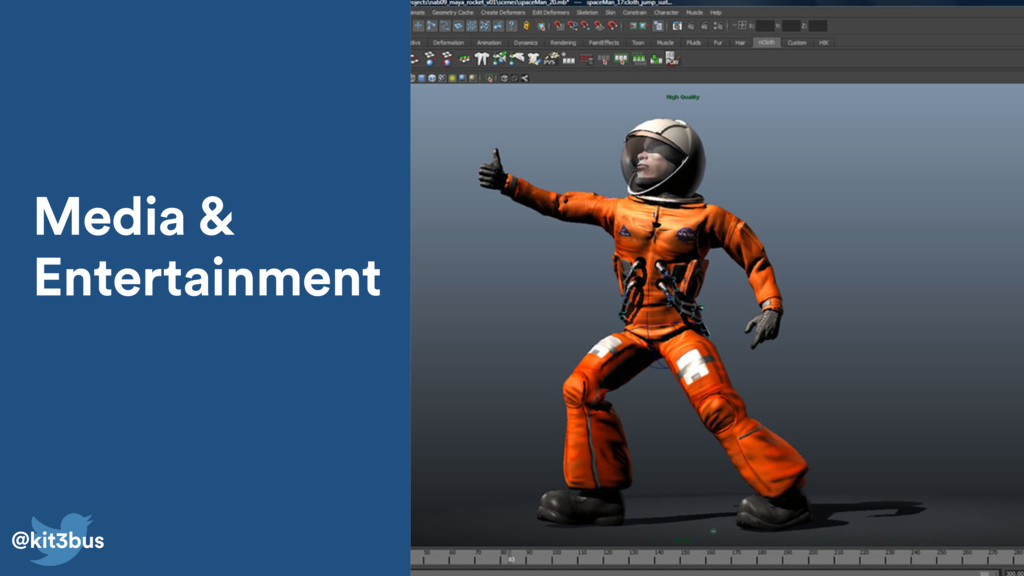Open the Constrain menu

click(x=637, y=12)
